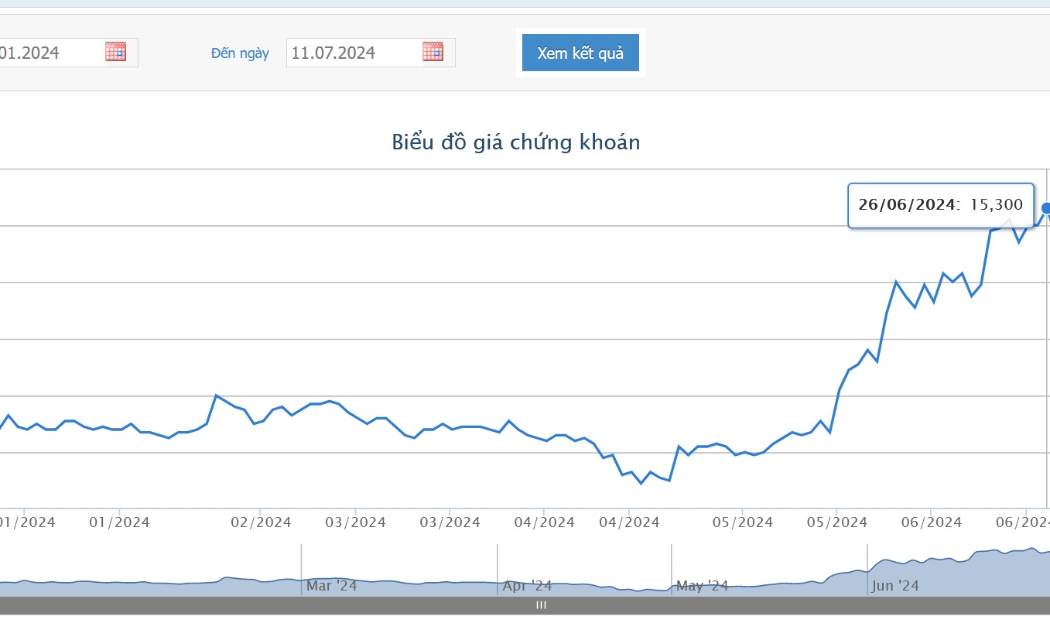Click the chart title 'Biểu đồ giá chứng khoán'
The height and width of the screenshot is (630, 1050).
coord(516,142)
